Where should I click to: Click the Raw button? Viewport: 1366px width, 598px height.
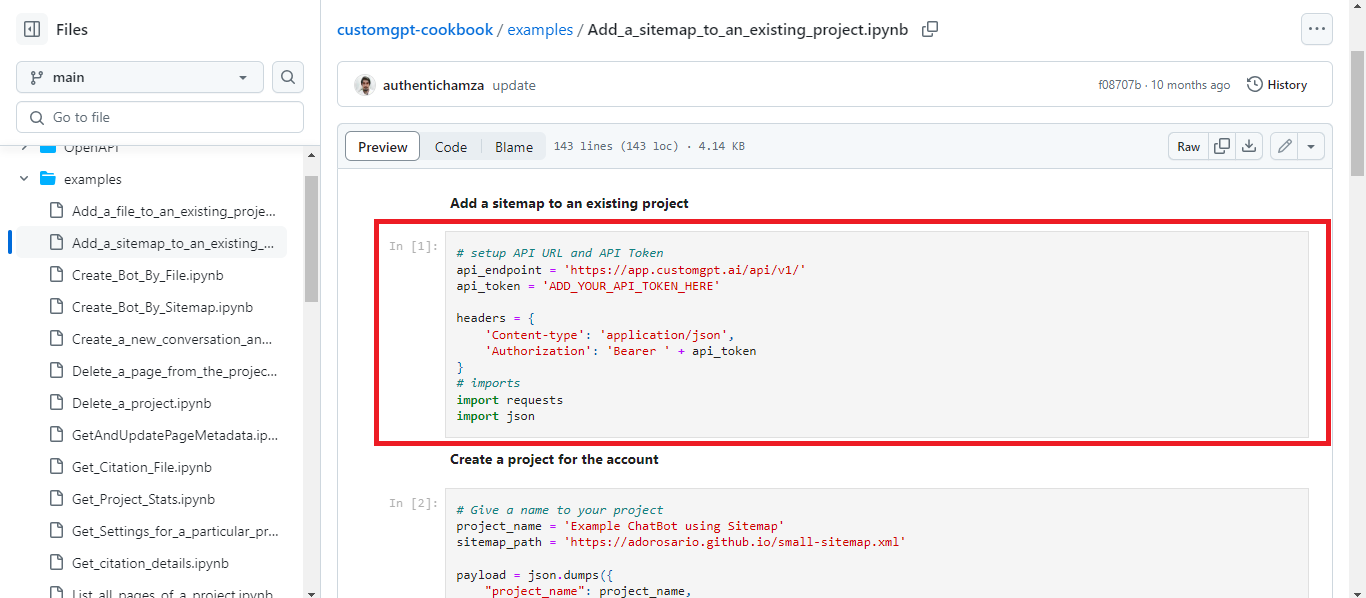[x=1188, y=146]
